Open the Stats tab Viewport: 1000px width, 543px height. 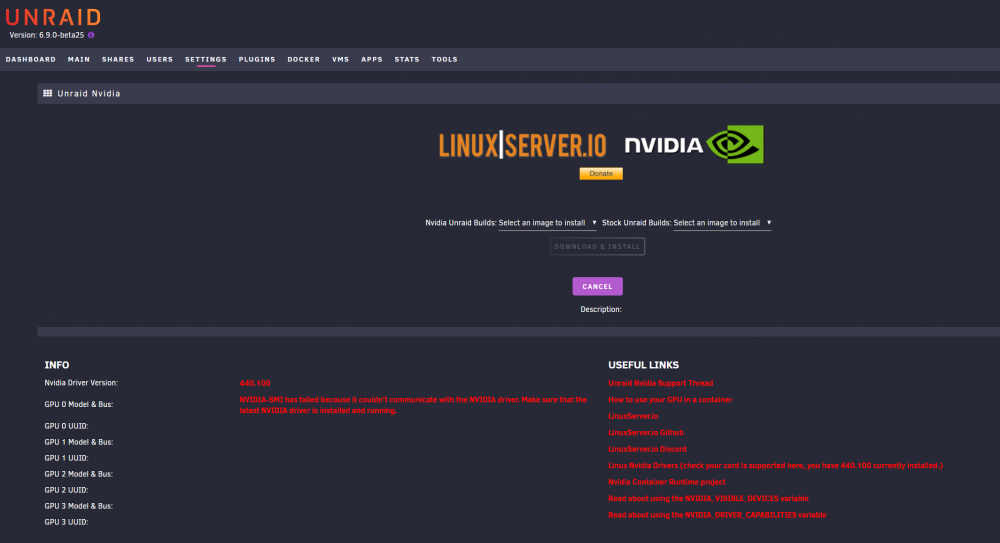[x=407, y=59]
